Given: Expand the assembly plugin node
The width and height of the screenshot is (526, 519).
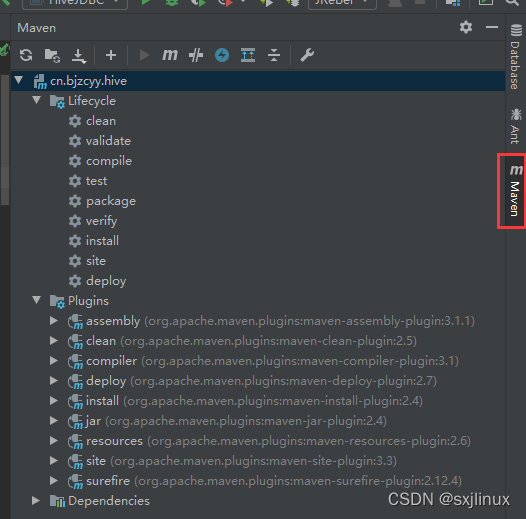Looking at the screenshot, I should coord(54,321).
